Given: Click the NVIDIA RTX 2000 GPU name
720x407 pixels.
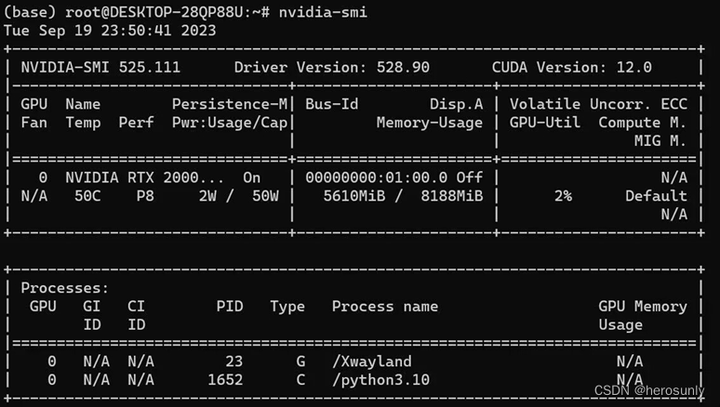Looking at the screenshot, I should pos(139,177).
